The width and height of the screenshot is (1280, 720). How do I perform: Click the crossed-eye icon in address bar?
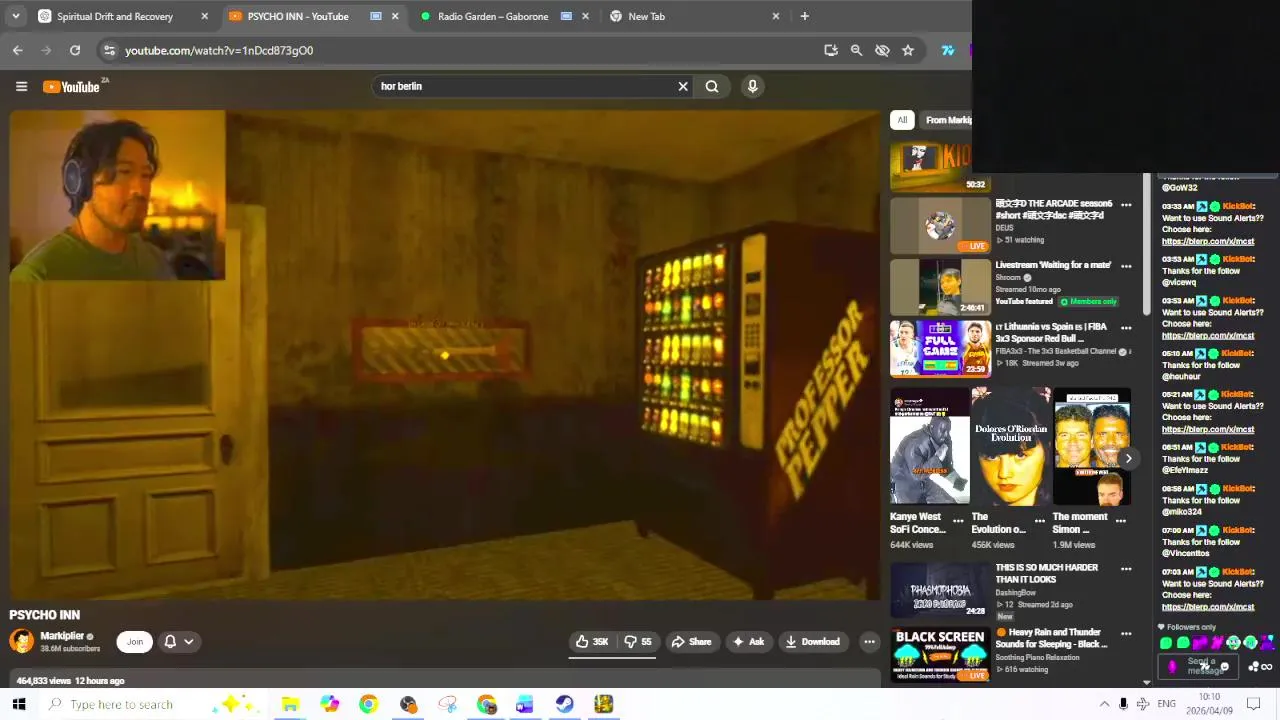point(882,50)
